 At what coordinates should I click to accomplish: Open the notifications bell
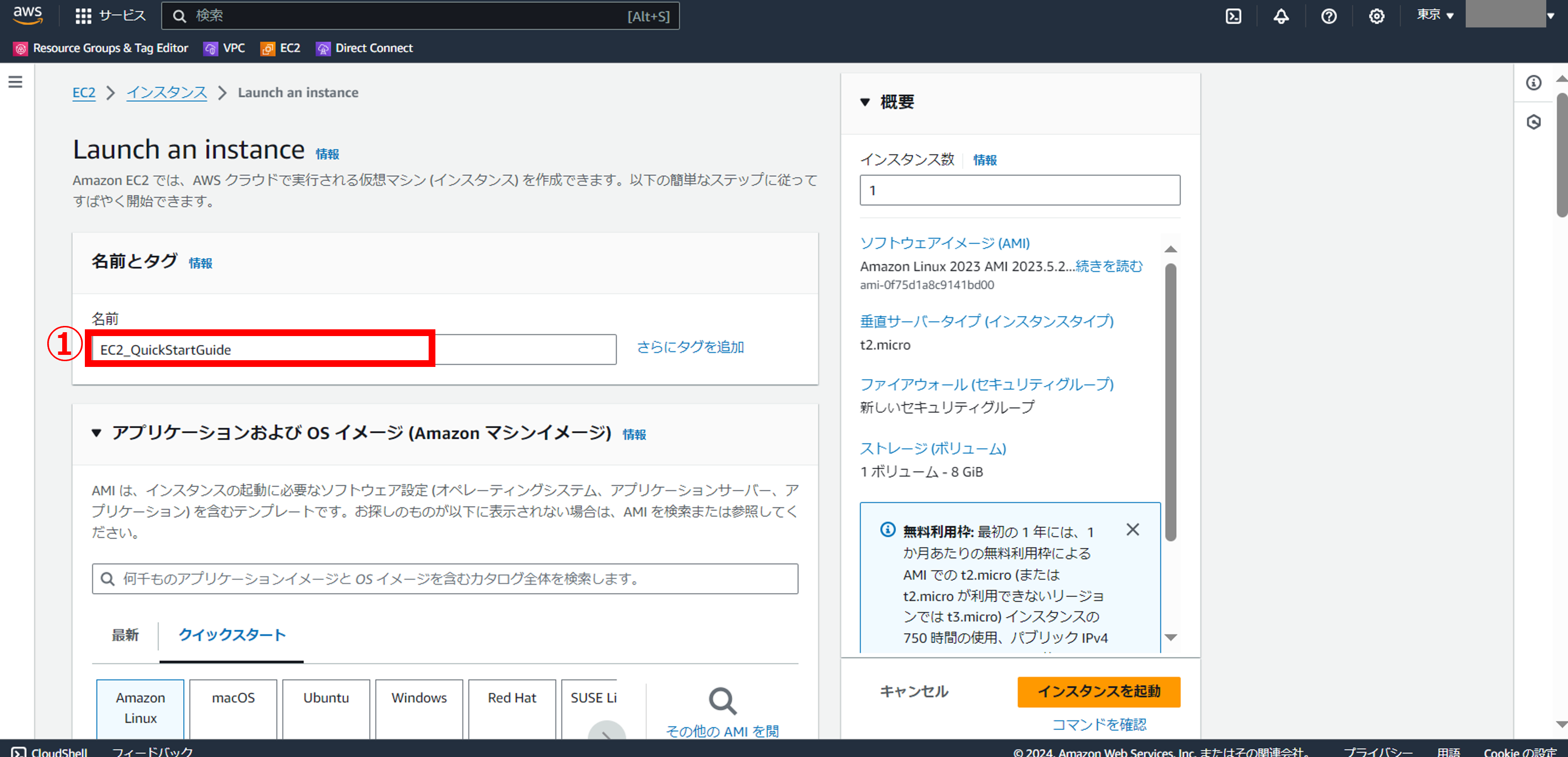pos(1281,16)
